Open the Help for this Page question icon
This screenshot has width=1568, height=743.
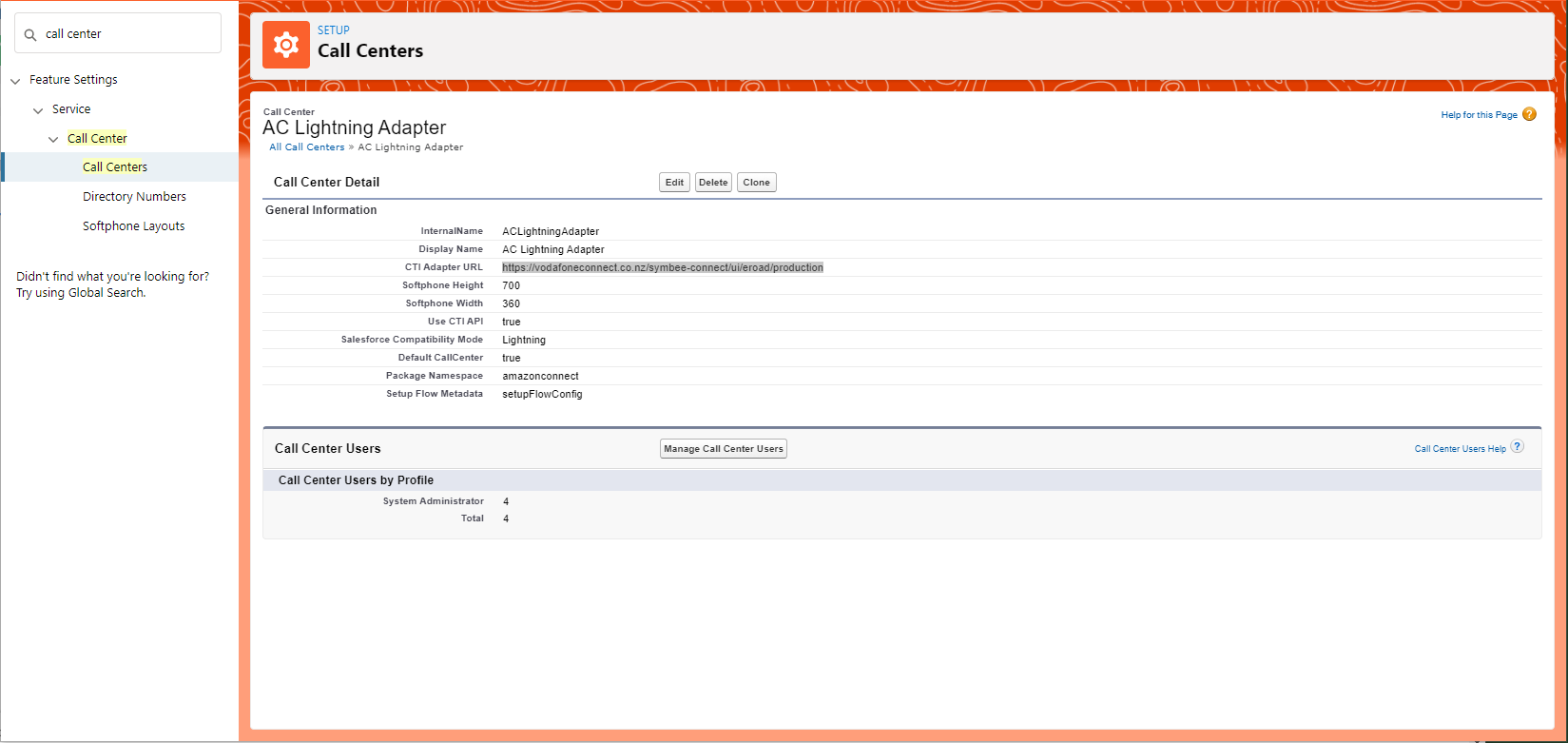1529,114
